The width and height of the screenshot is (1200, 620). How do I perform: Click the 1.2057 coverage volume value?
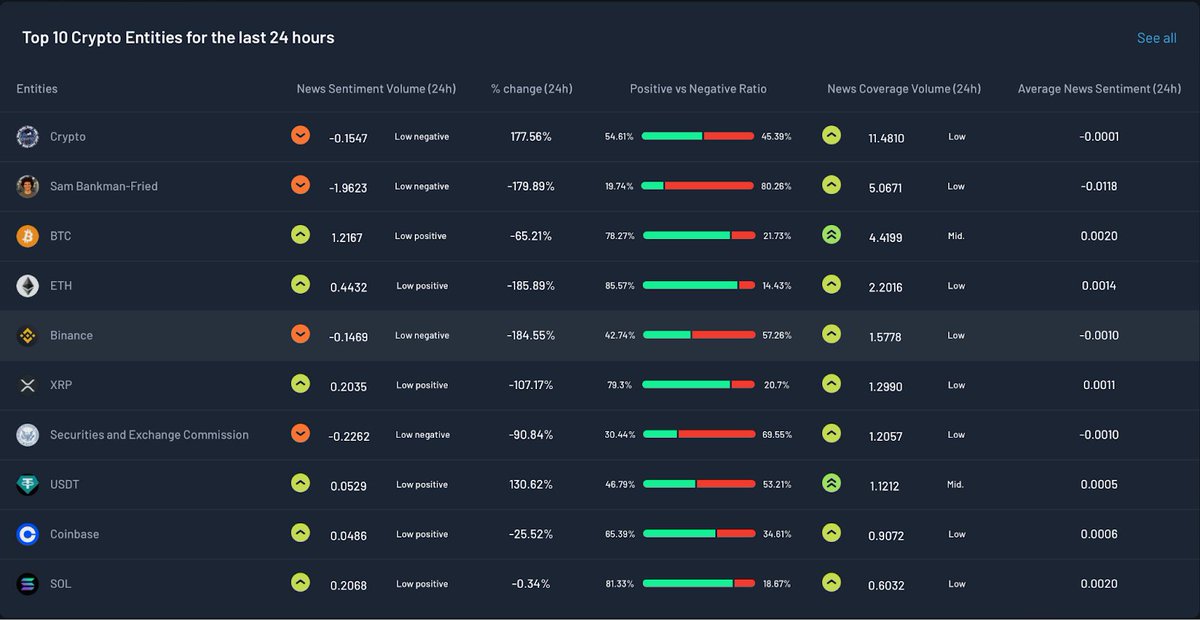coord(886,436)
